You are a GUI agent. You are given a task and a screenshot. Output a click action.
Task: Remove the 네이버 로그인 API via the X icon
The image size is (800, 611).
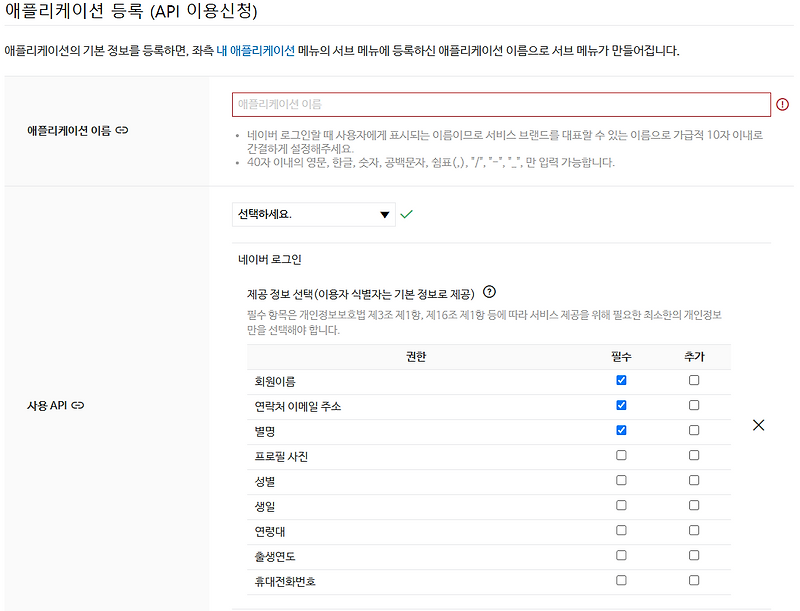pos(757,424)
